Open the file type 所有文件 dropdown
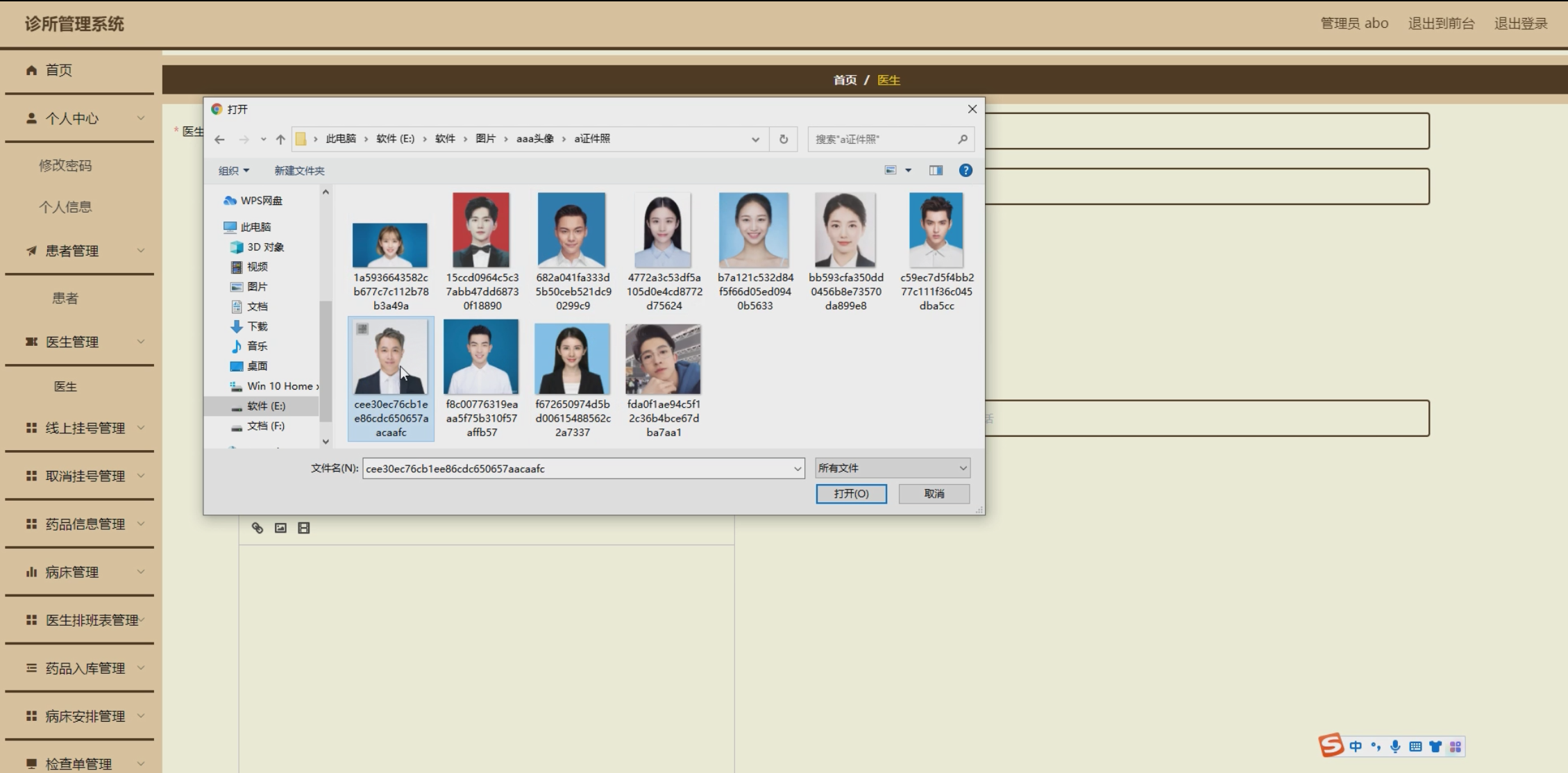The height and width of the screenshot is (773, 1568). 892,468
